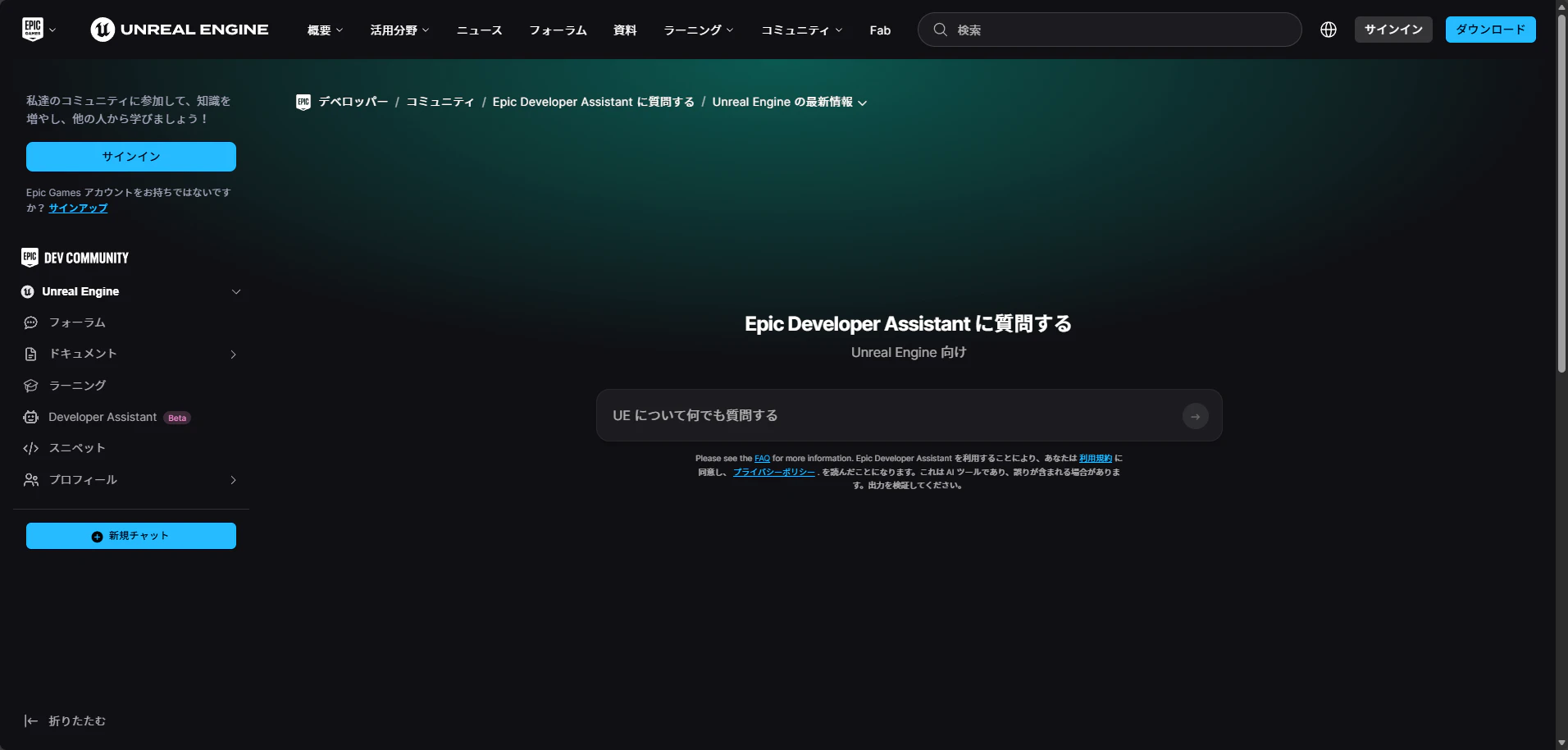This screenshot has height=750, width=1568.
Task: Click the ダウンロード button
Action: (1490, 30)
